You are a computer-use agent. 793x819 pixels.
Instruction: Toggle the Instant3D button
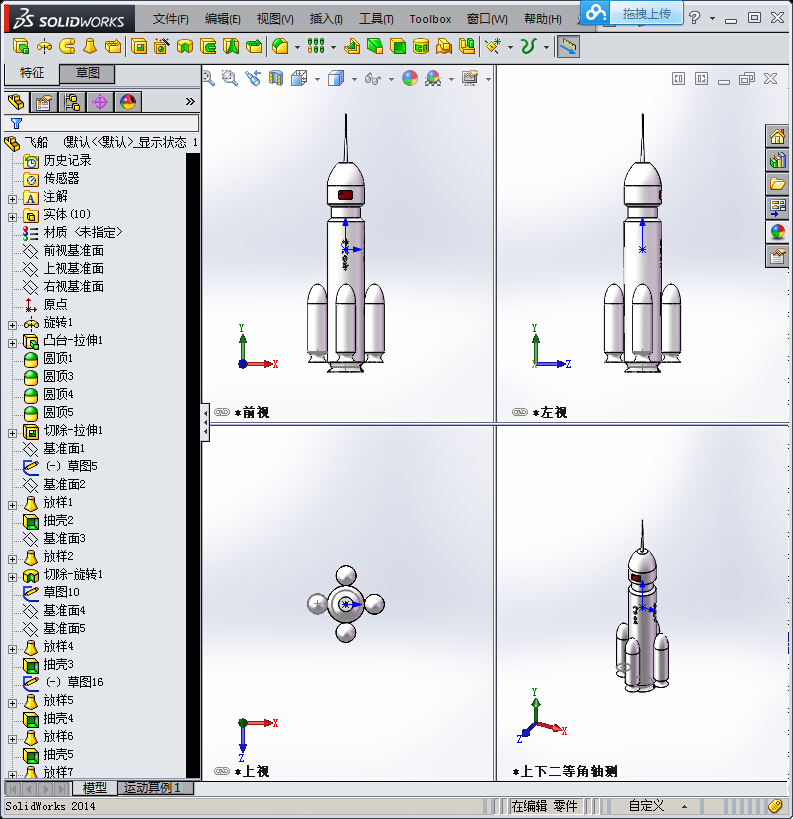[x=568, y=46]
